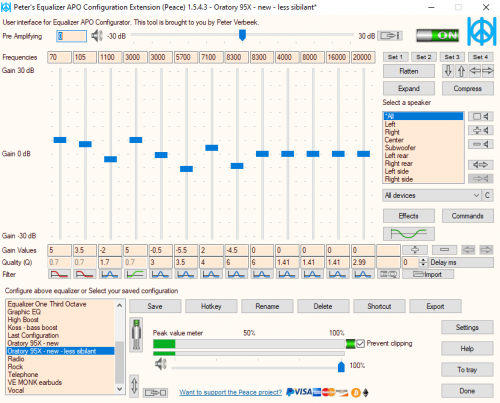This screenshot has width=500, height=403.
Task: Shift frequencies right with right arrow
Action: 487,71
